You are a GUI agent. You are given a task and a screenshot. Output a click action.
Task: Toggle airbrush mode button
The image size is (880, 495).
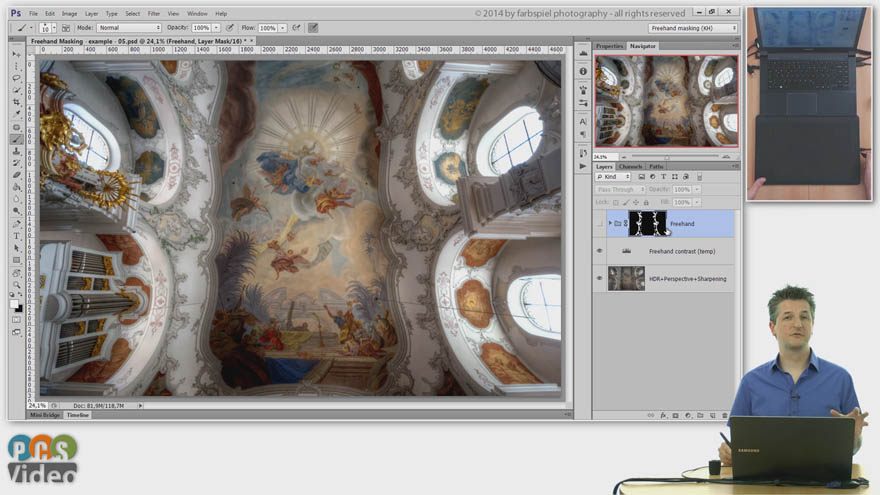[x=296, y=28]
